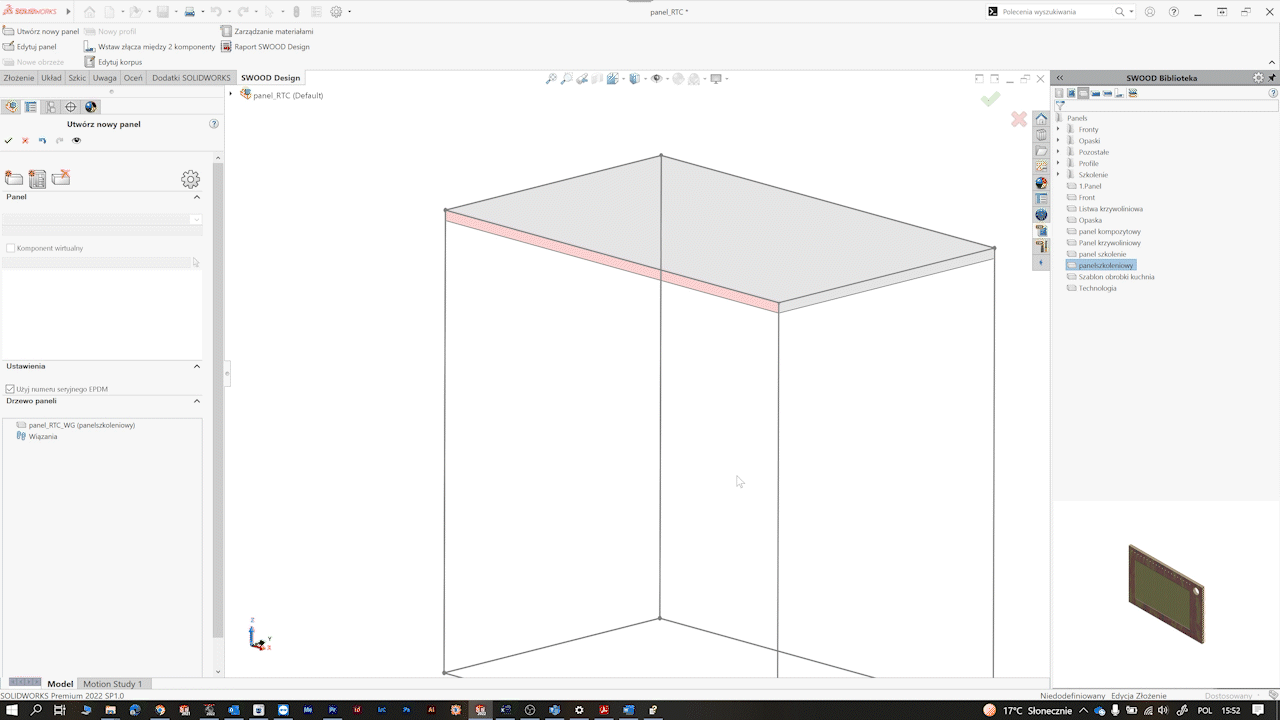The width and height of the screenshot is (1280, 720).
Task: Open the Motion Study 1 tab
Action: tap(113, 683)
